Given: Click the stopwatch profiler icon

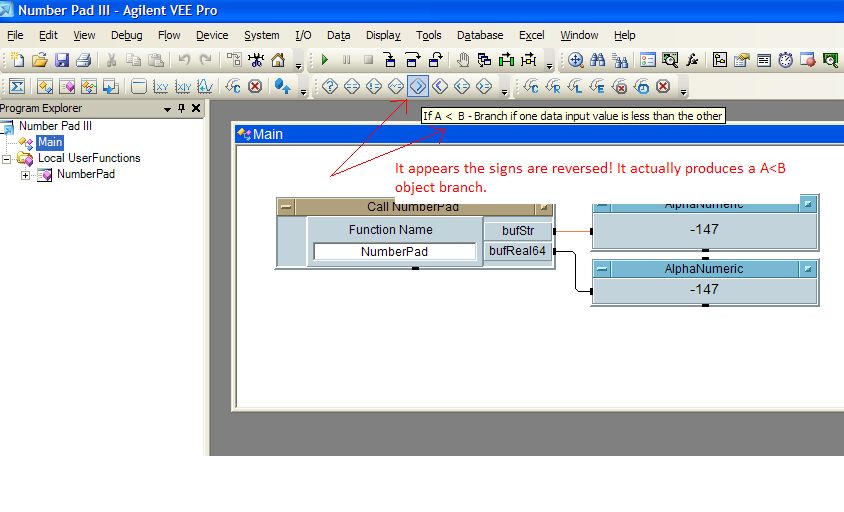Looking at the screenshot, I should coord(786,61).
